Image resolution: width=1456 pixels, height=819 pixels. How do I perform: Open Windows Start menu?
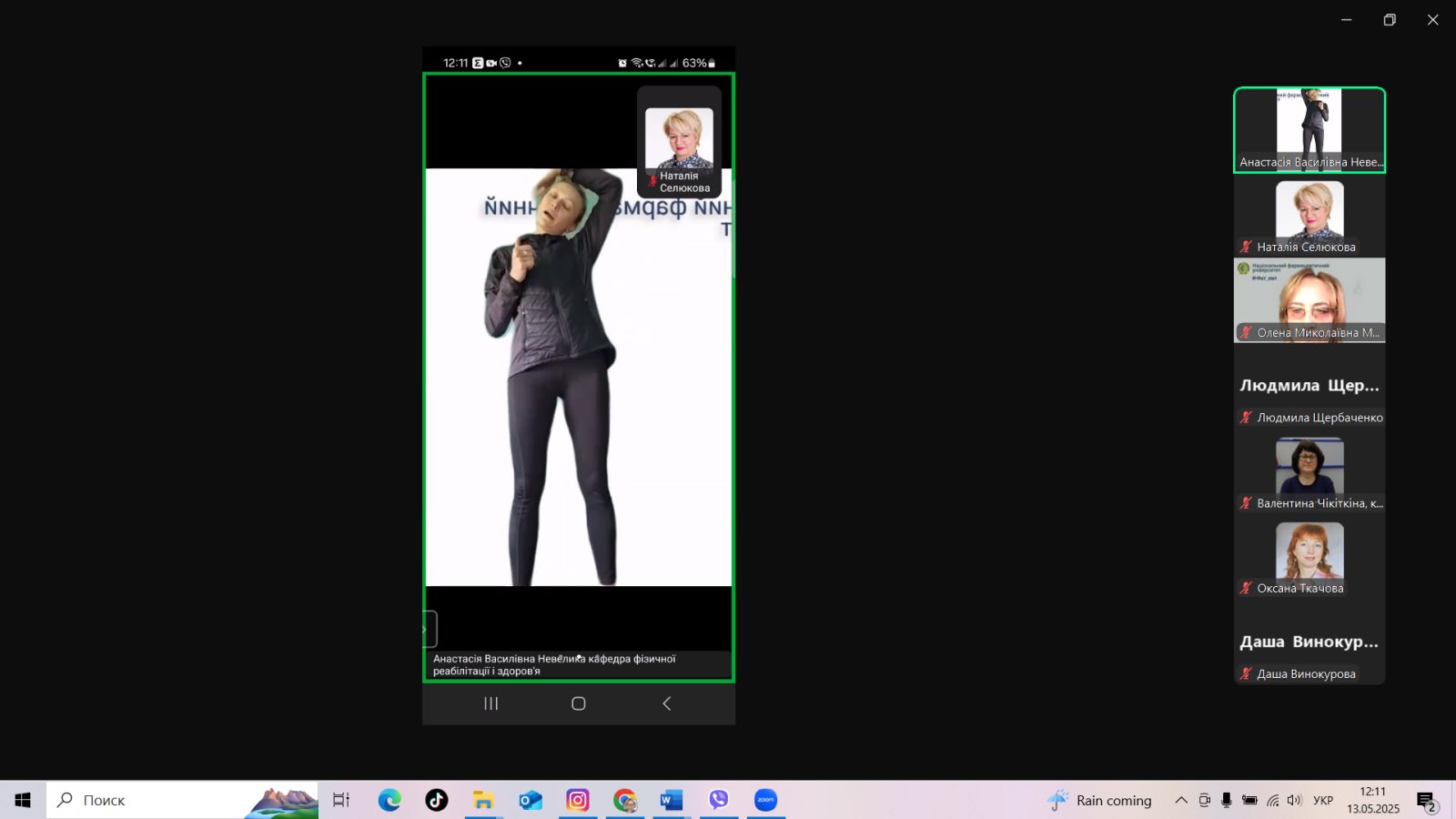tap(23, 800)
